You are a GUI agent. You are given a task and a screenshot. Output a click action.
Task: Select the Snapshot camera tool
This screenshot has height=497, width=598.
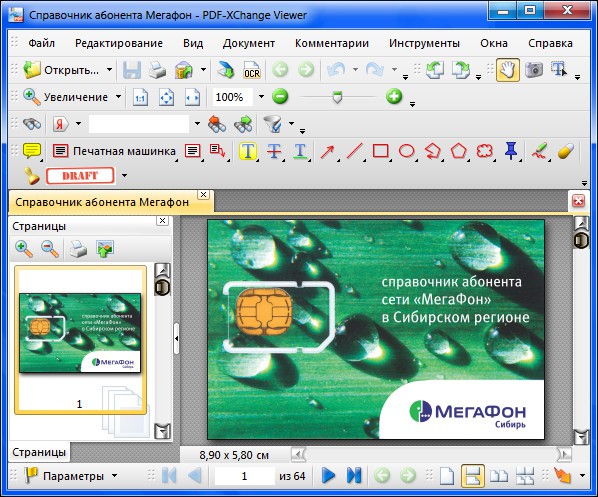(534, 70)
